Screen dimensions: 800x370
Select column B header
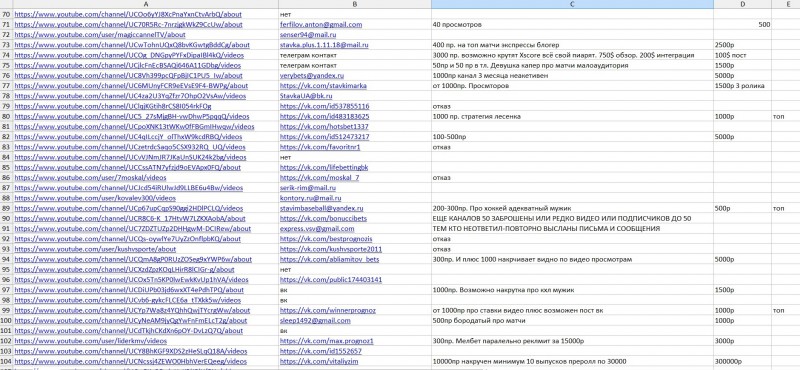point(355,4)
